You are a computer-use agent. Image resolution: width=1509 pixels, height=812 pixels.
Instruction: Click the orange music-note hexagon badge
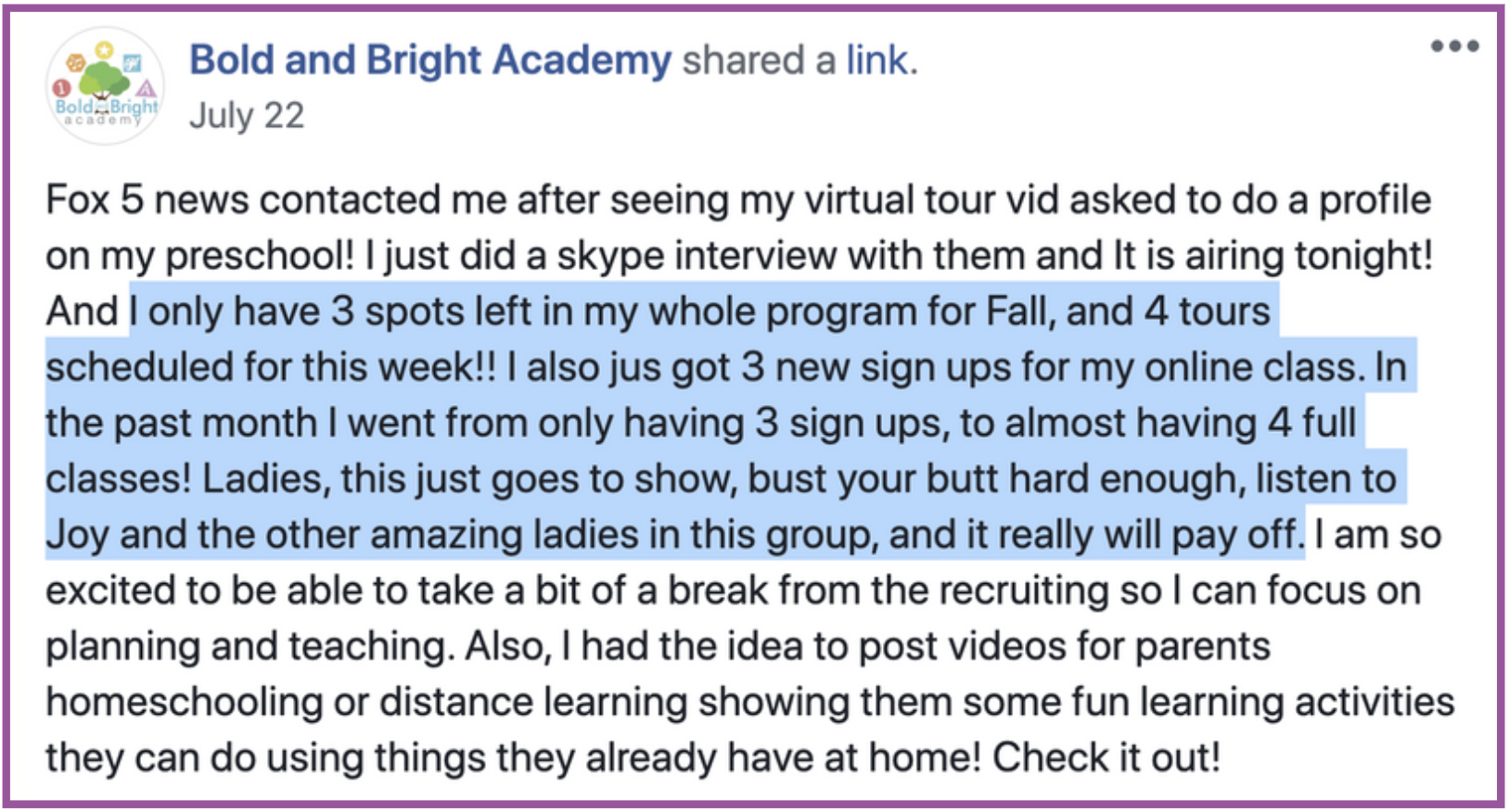76,62
